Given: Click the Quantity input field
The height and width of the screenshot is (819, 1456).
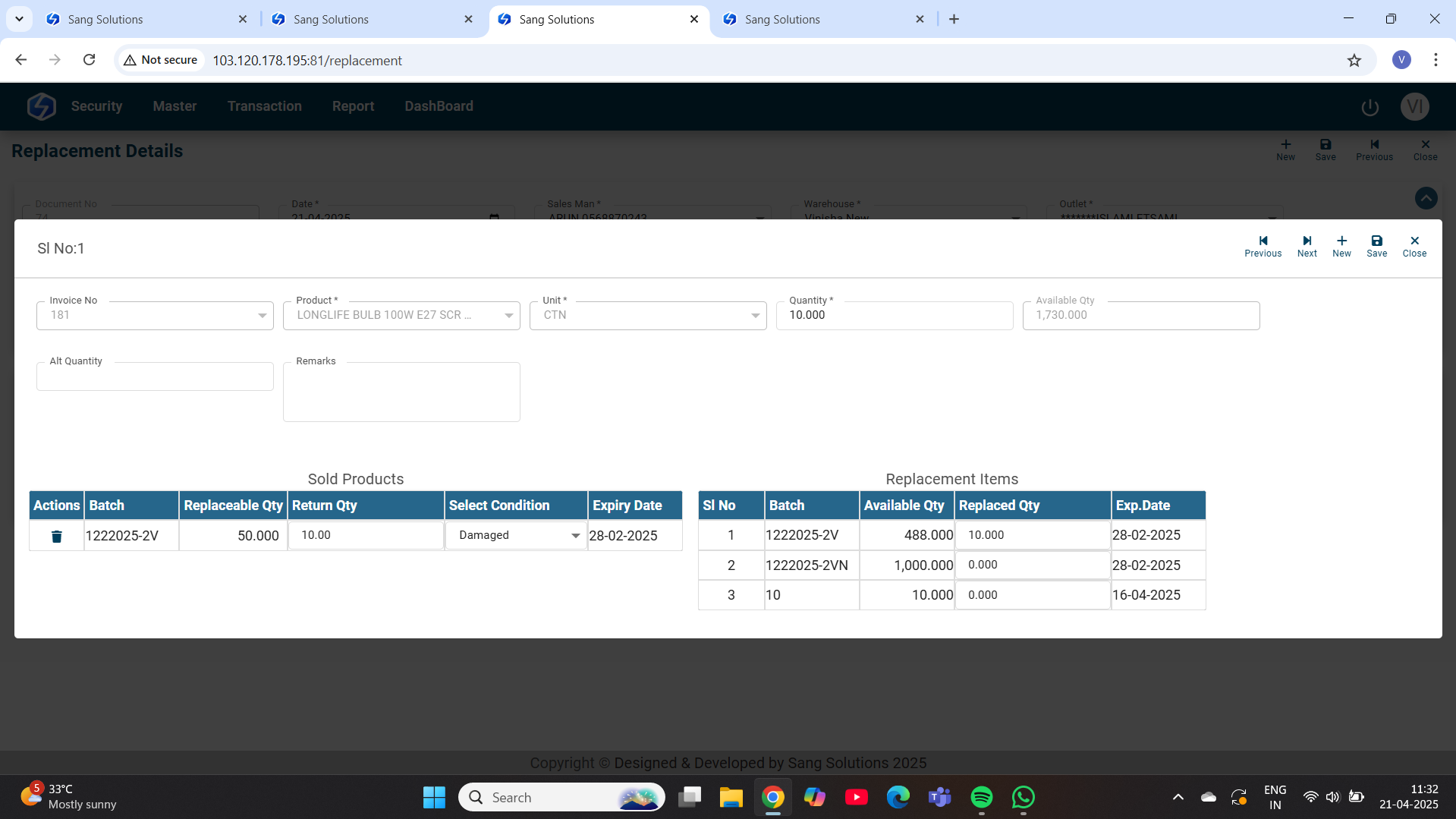Looking at the screenshot, I should point(894,316).
